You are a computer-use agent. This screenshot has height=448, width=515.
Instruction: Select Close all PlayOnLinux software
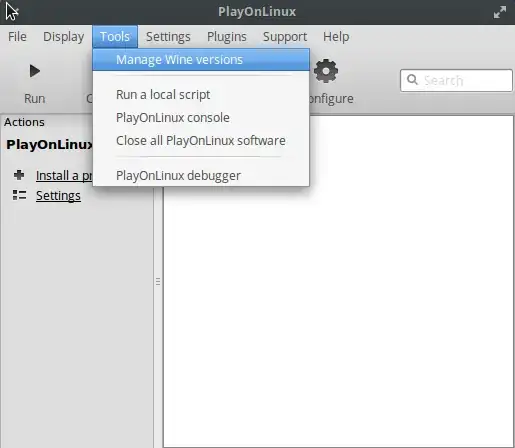(x=201, y=141)
